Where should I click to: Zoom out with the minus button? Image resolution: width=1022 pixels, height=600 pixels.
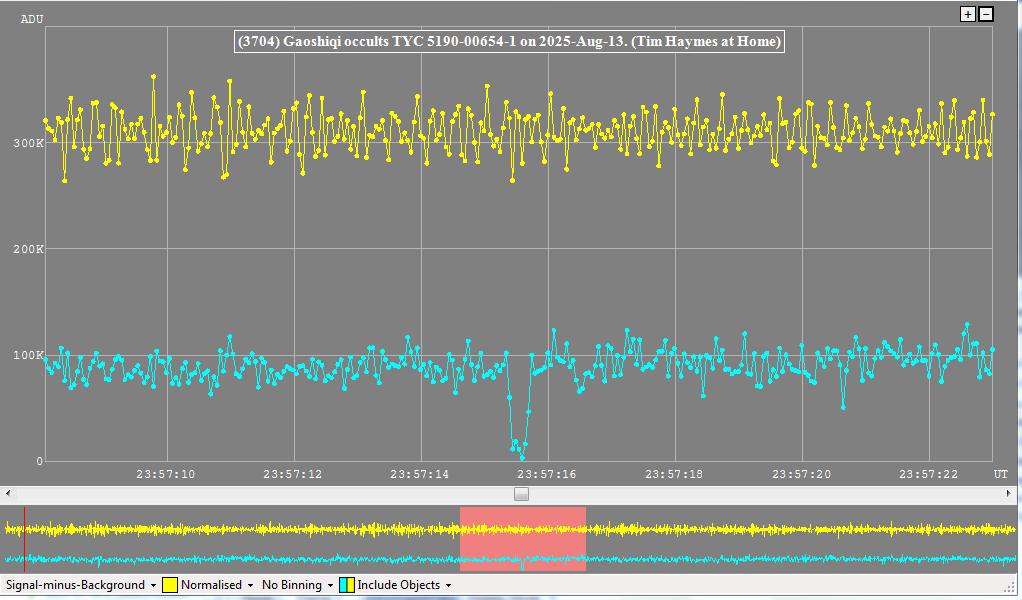click(986, 14)
